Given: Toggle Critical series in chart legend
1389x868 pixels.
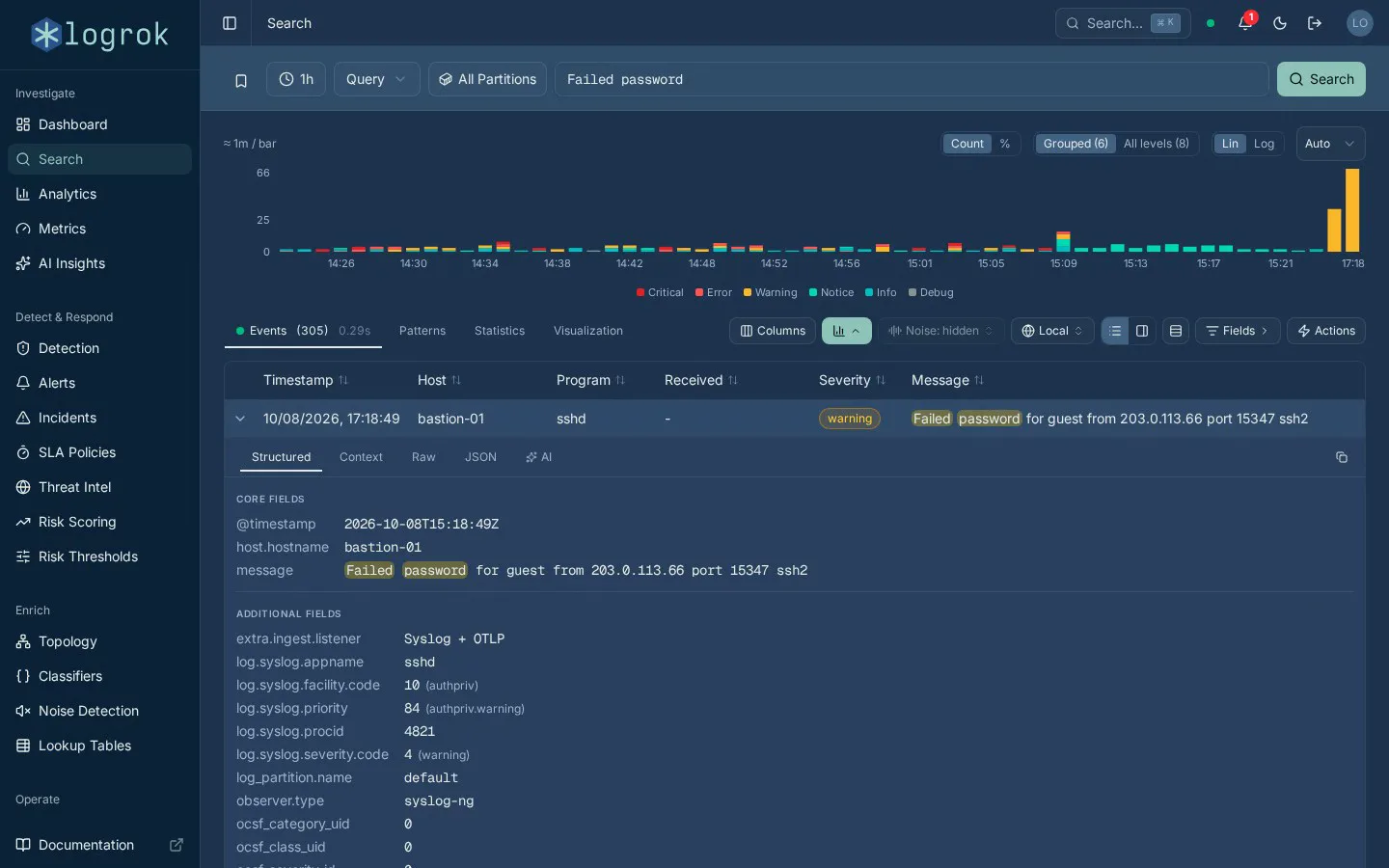Looking at the screenshot, I should click(x=660, y=292).
